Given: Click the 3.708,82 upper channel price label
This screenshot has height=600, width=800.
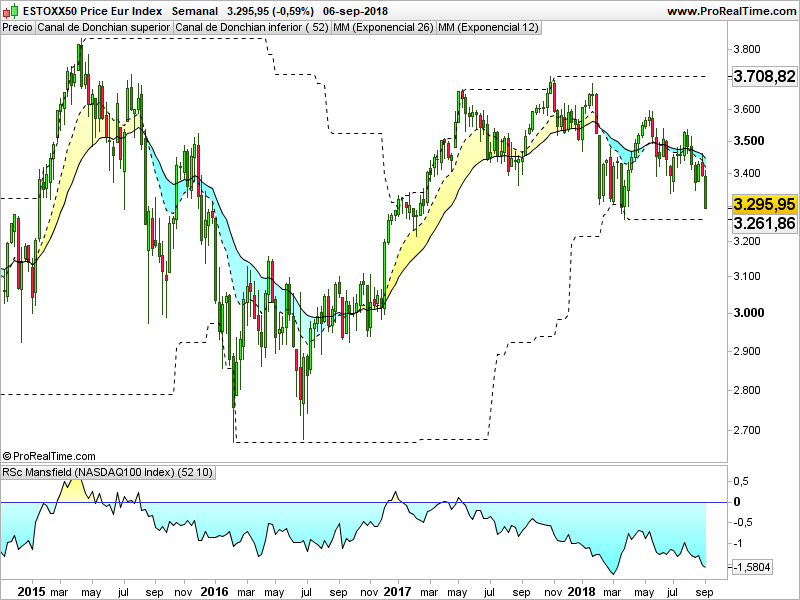Looking at the screenshot, I should 764,76.
